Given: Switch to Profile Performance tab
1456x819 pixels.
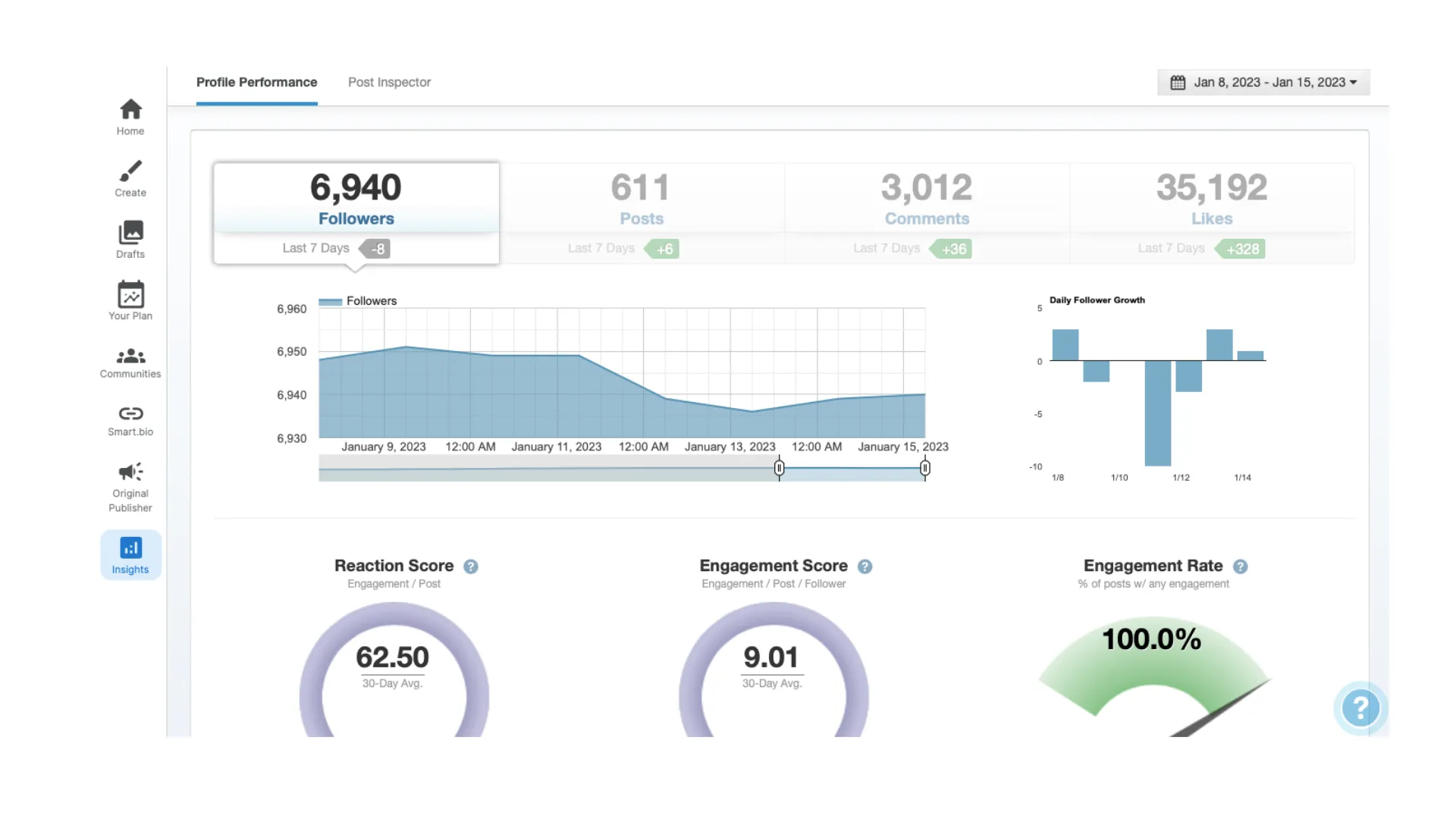Looking at the screenshot, I should pyautogui.click(x=256, y=82).
